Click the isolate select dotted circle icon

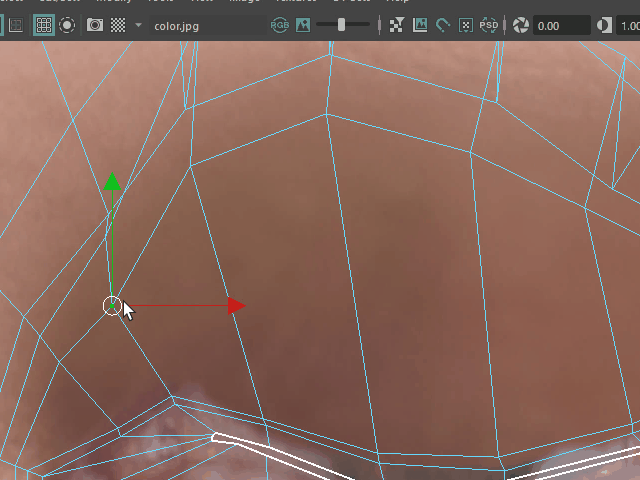coord(67,26)
